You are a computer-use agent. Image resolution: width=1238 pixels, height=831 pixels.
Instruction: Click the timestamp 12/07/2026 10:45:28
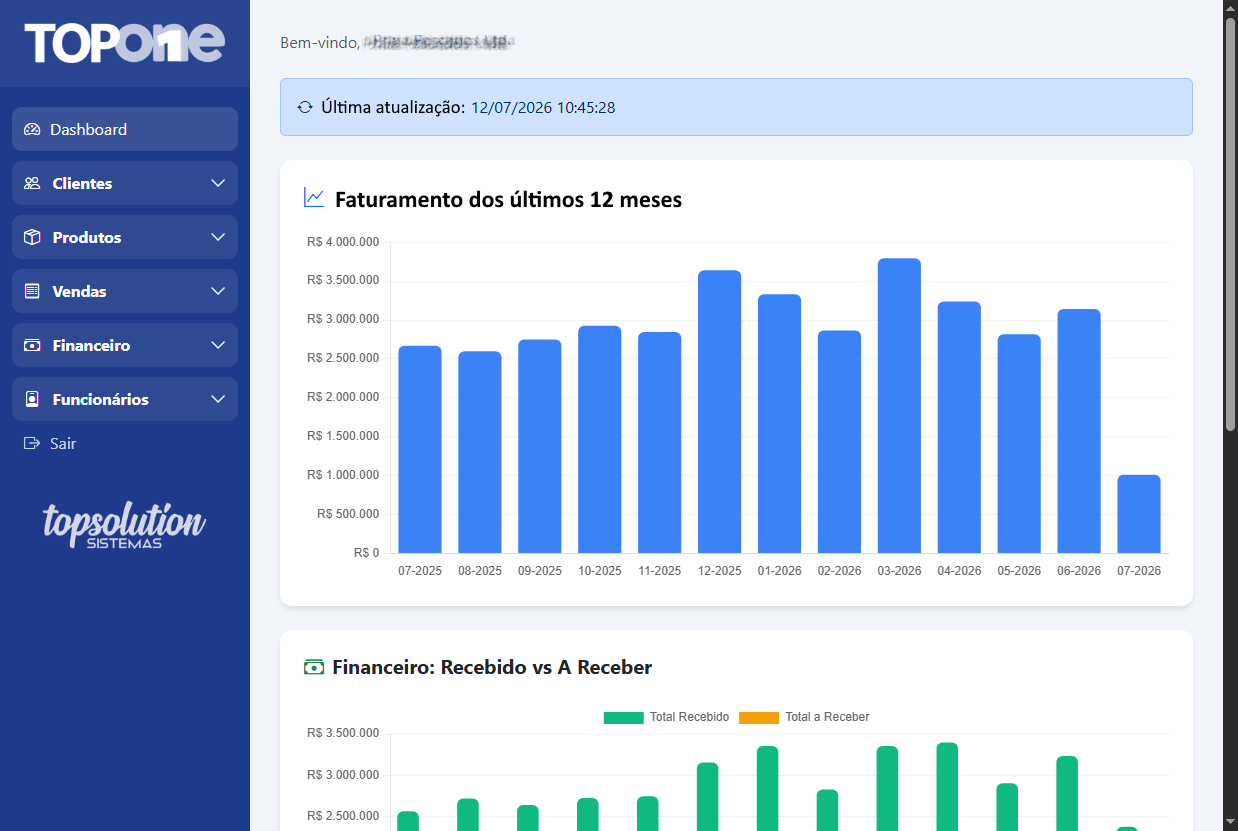coord(543,107)
